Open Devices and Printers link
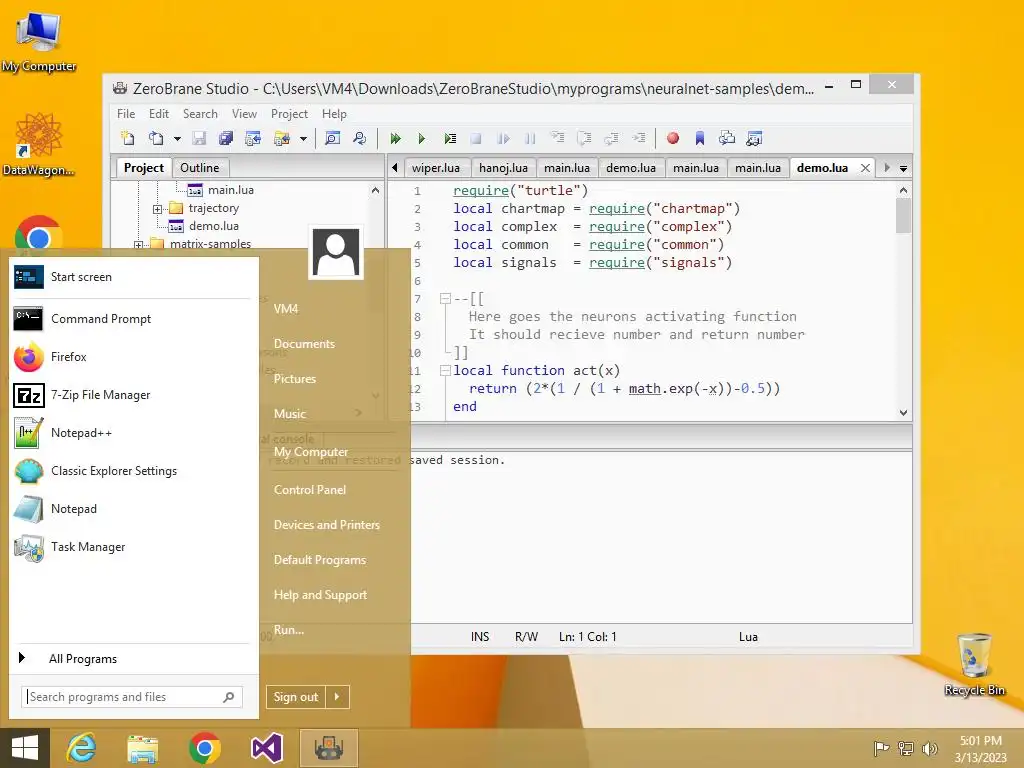This screenshot has width=1024, height=768. [327, 525]
